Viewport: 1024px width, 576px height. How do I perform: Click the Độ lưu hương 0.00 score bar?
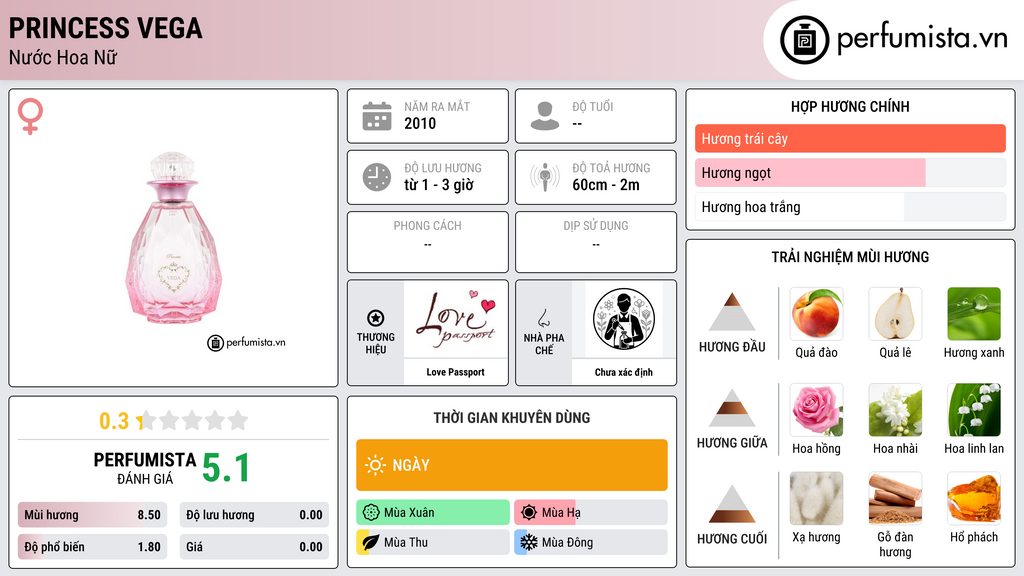click(254, 515)
